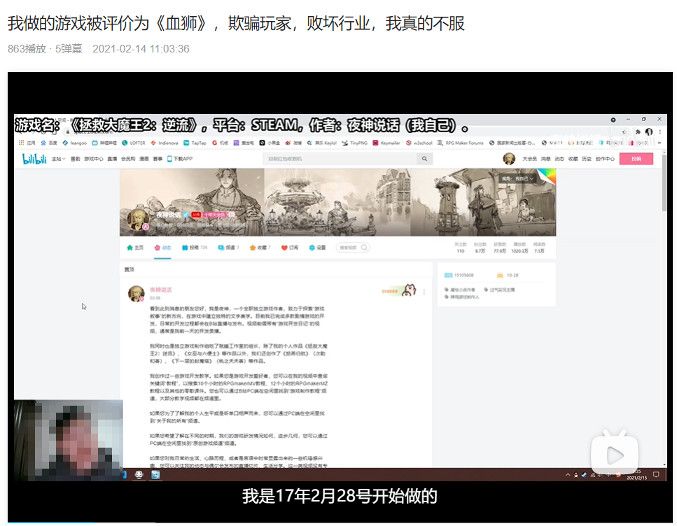Viewport: 677px width, 526px height.
Task: Expand the system tray hidden icons chevron
Action: click(x=568, y=475)
